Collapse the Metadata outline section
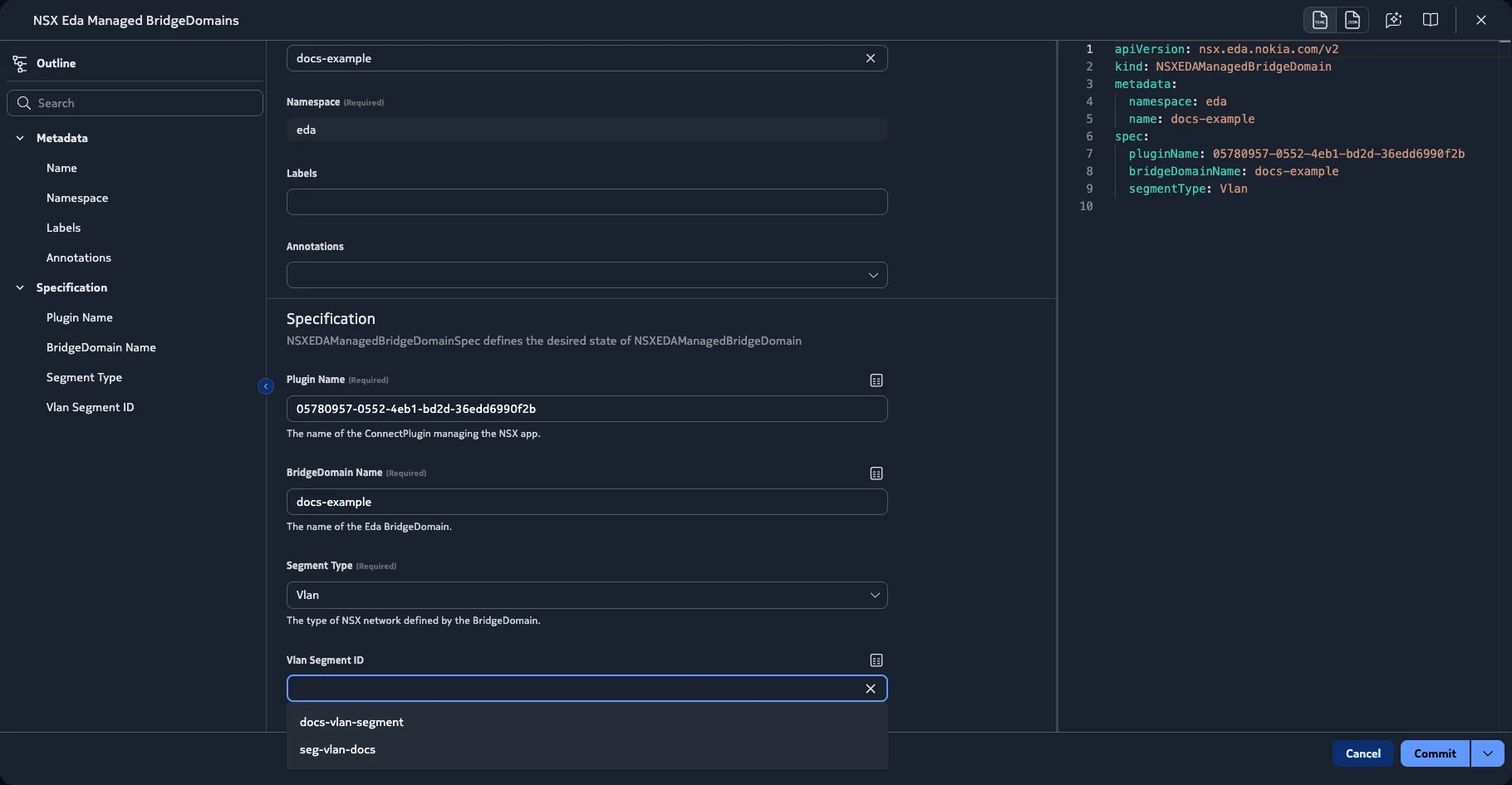This screenshot has width=1512, height=785. click(20, 138)
